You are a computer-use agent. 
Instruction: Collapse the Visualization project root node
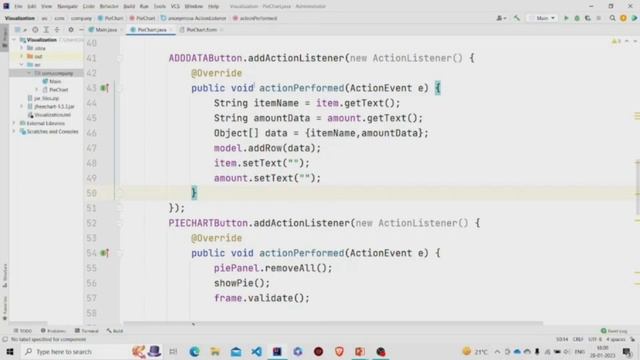coord(15,40)
